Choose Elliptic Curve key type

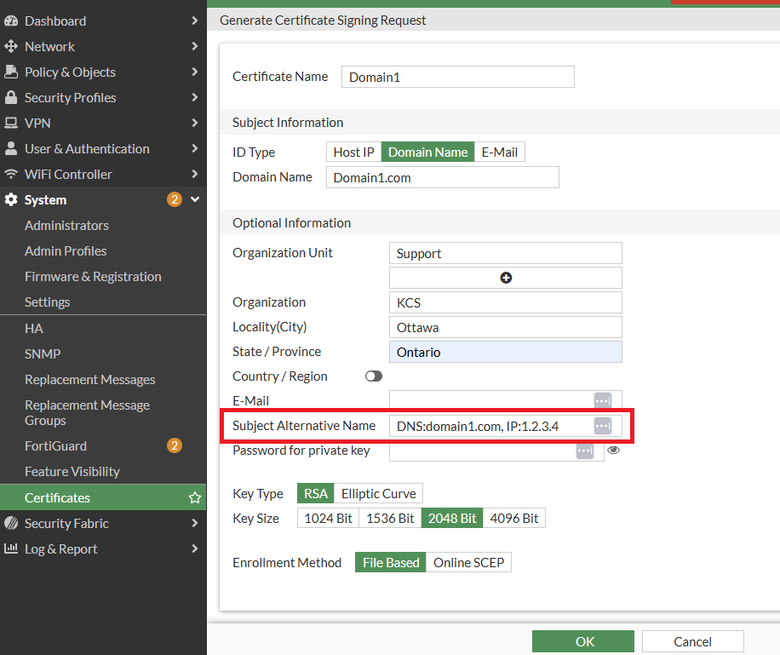[379, 493]
